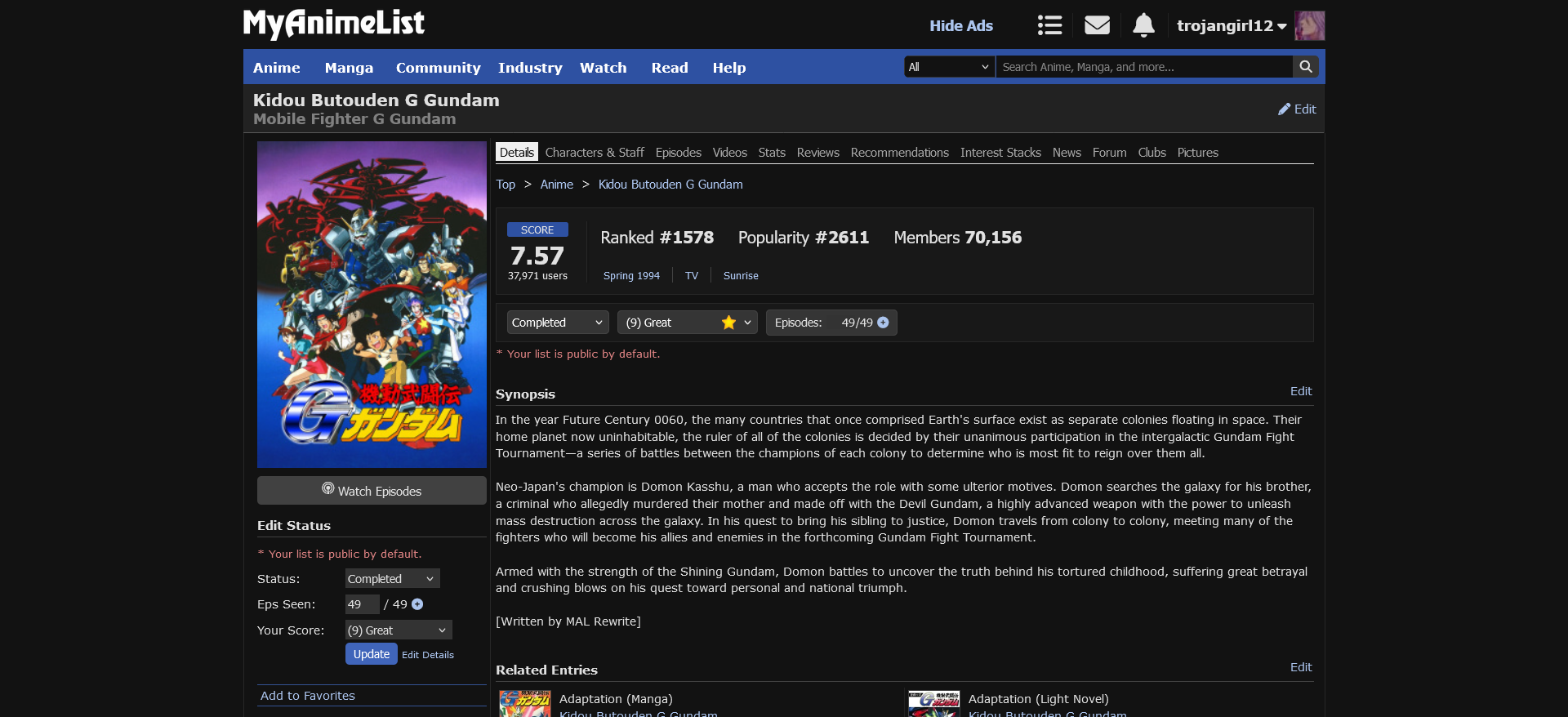This screenshot has height=717, width=1568.
Task: Click the Popularity #2611 text
Action: click(804, 238)
